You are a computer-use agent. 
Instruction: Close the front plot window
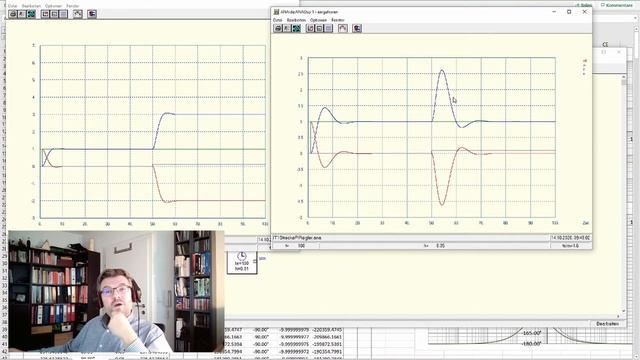(x=584, y=12)
